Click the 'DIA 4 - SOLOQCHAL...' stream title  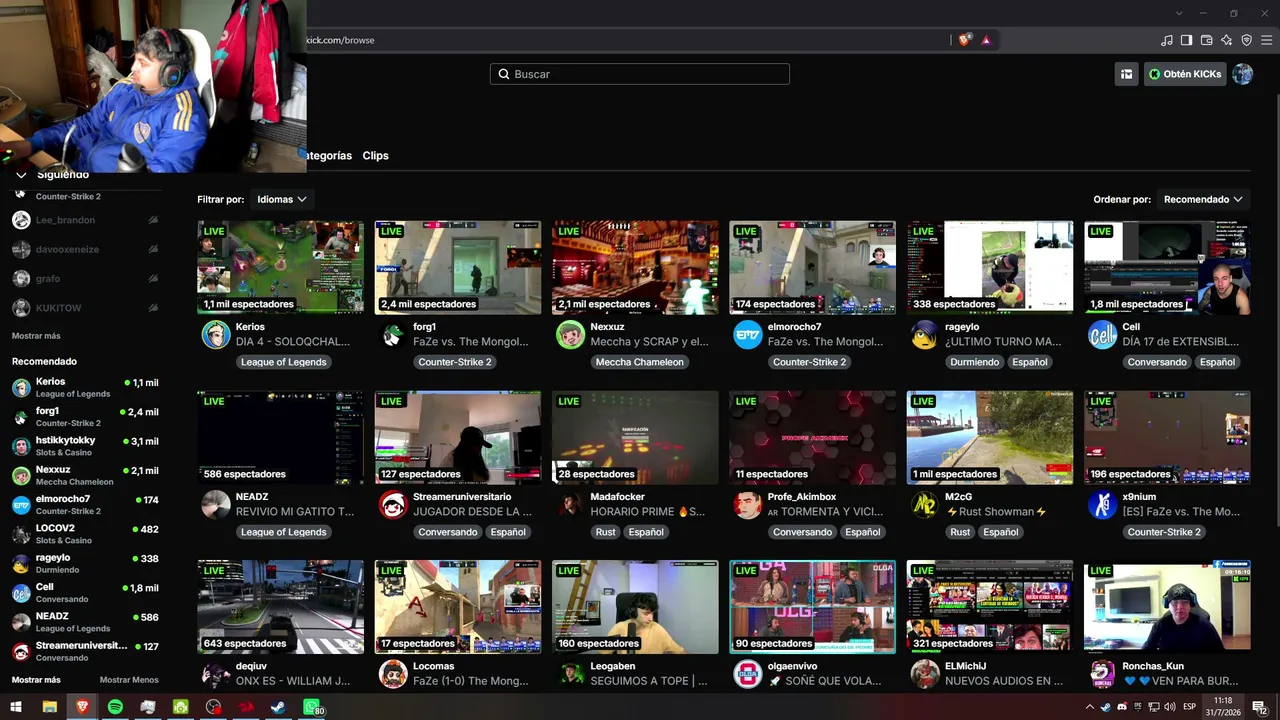tap(293, 342)
